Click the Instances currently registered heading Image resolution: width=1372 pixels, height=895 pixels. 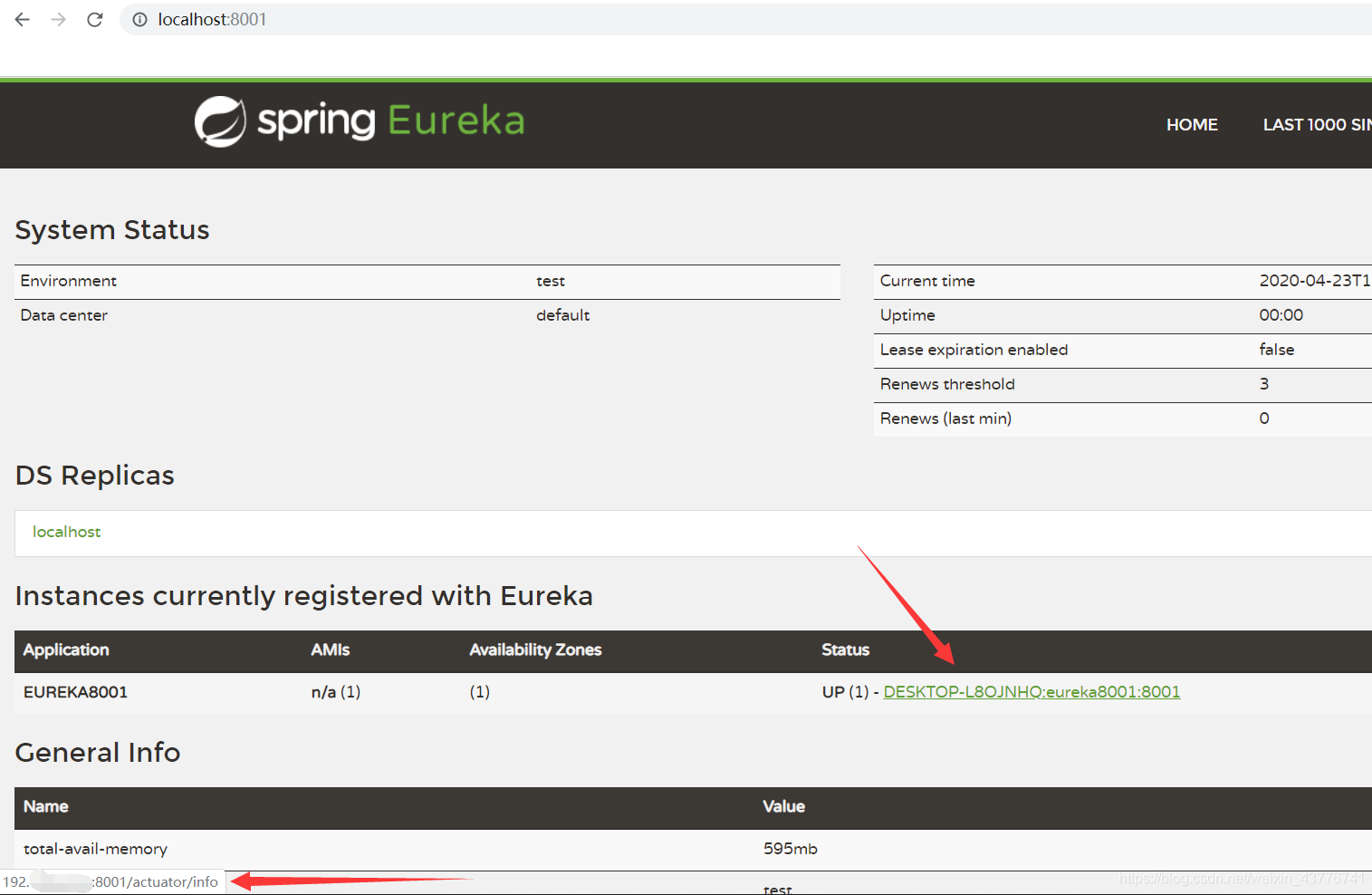(x=304, y=596)
